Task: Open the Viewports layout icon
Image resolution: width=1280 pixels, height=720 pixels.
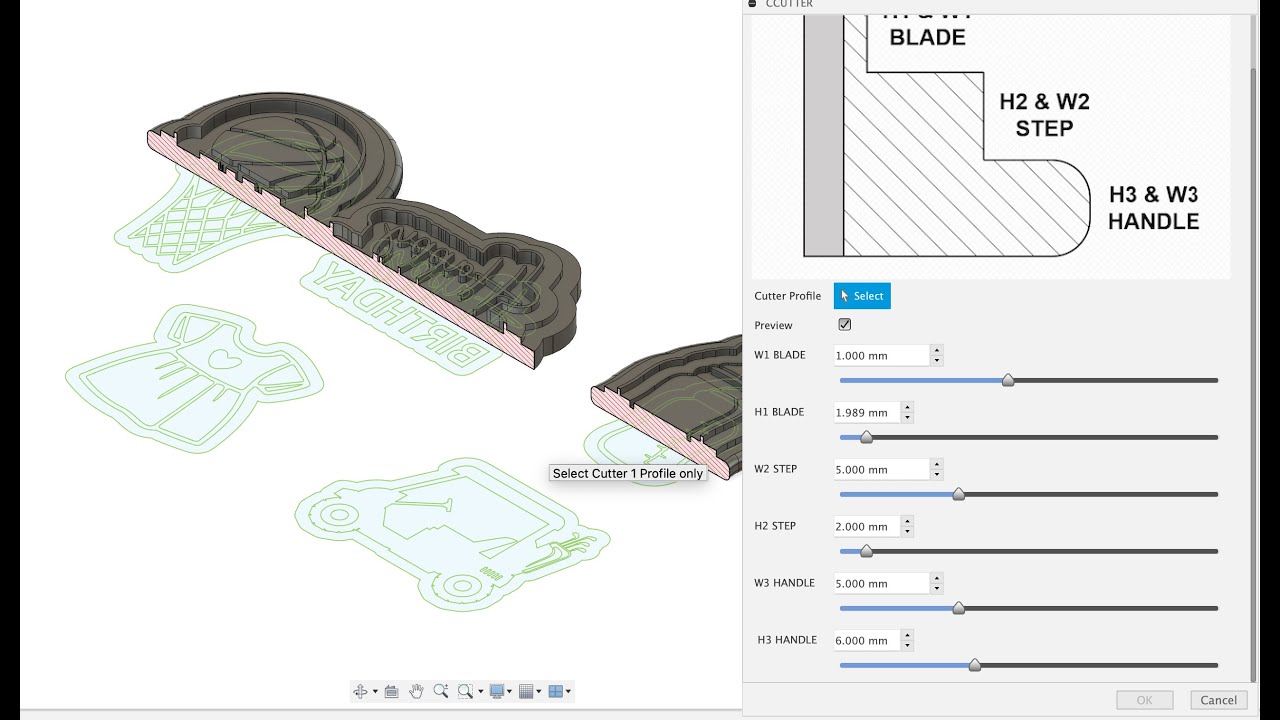Action: pos(556,691)
